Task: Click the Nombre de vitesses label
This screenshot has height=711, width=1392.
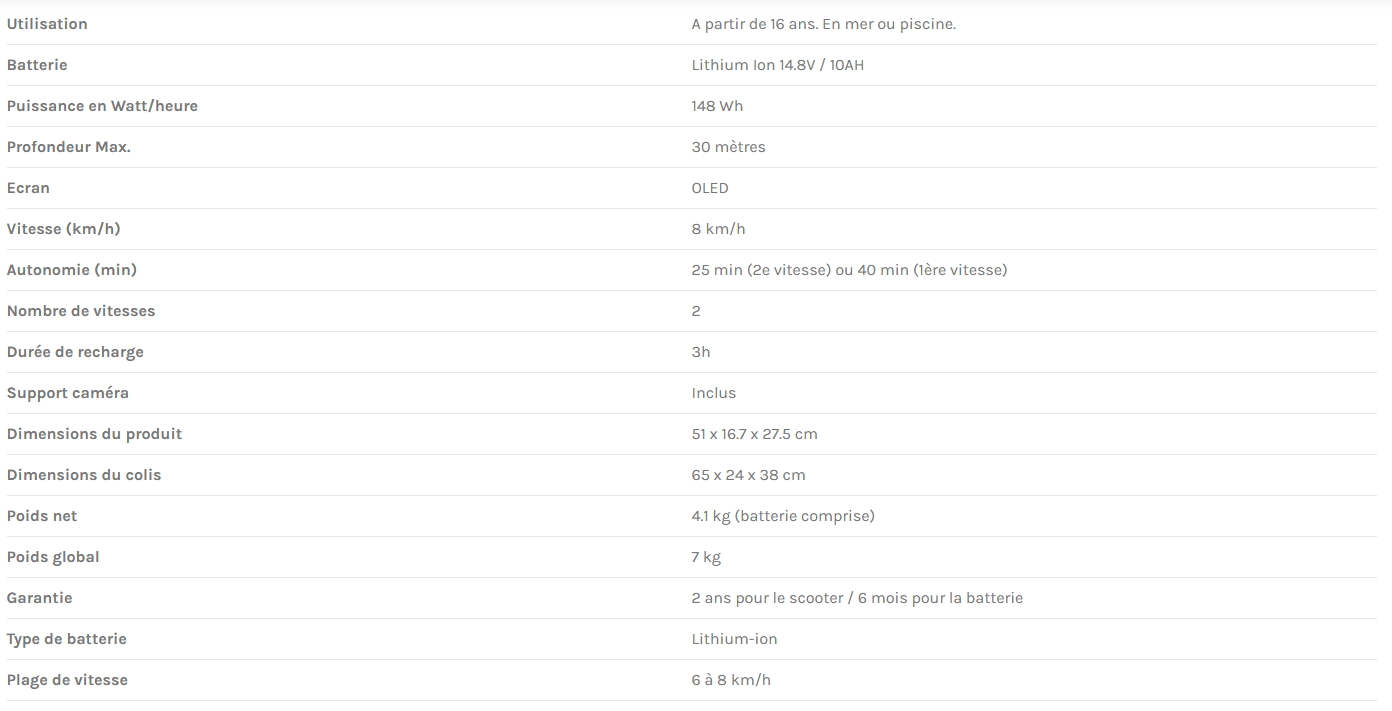Action: coord(81,311)
